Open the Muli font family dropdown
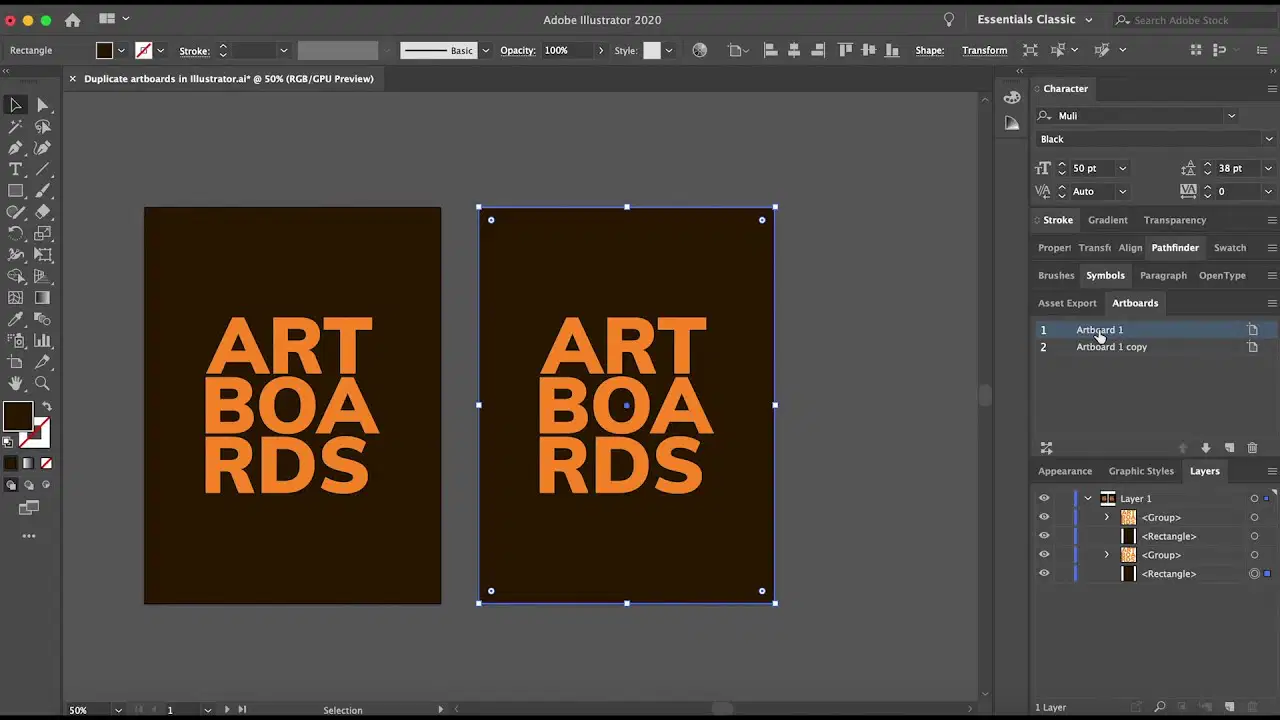 [1231, 116]
